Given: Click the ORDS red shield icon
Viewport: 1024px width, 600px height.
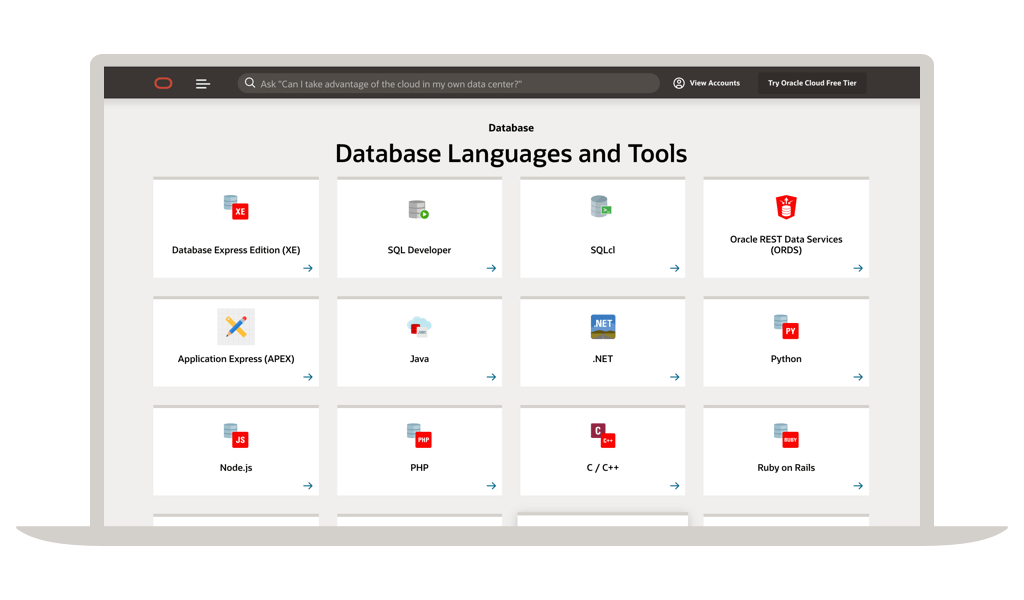Looking at the screenshot, I should pos(786,207).
